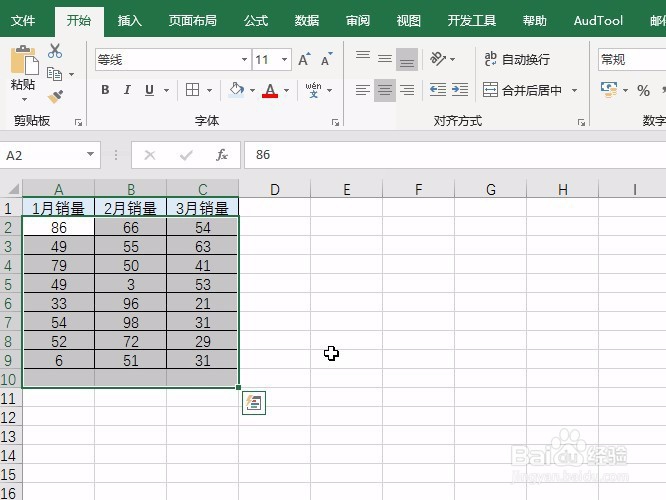Image resolution: width=666 pixels, height=500 pixels.
Task: Click the text orientation icon
Action: point(437,59)
